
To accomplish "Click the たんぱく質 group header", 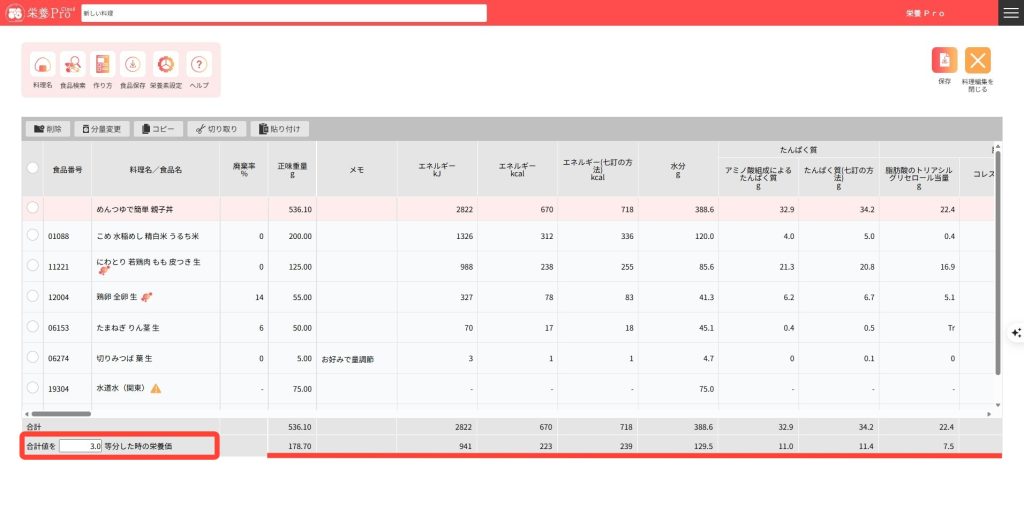I will [799, 150].
